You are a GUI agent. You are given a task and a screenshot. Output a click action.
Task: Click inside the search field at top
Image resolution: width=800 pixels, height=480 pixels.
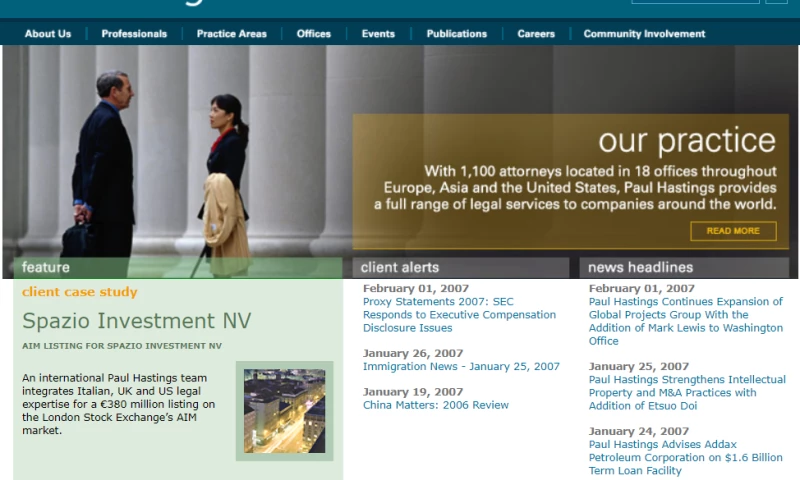[695, 2]
